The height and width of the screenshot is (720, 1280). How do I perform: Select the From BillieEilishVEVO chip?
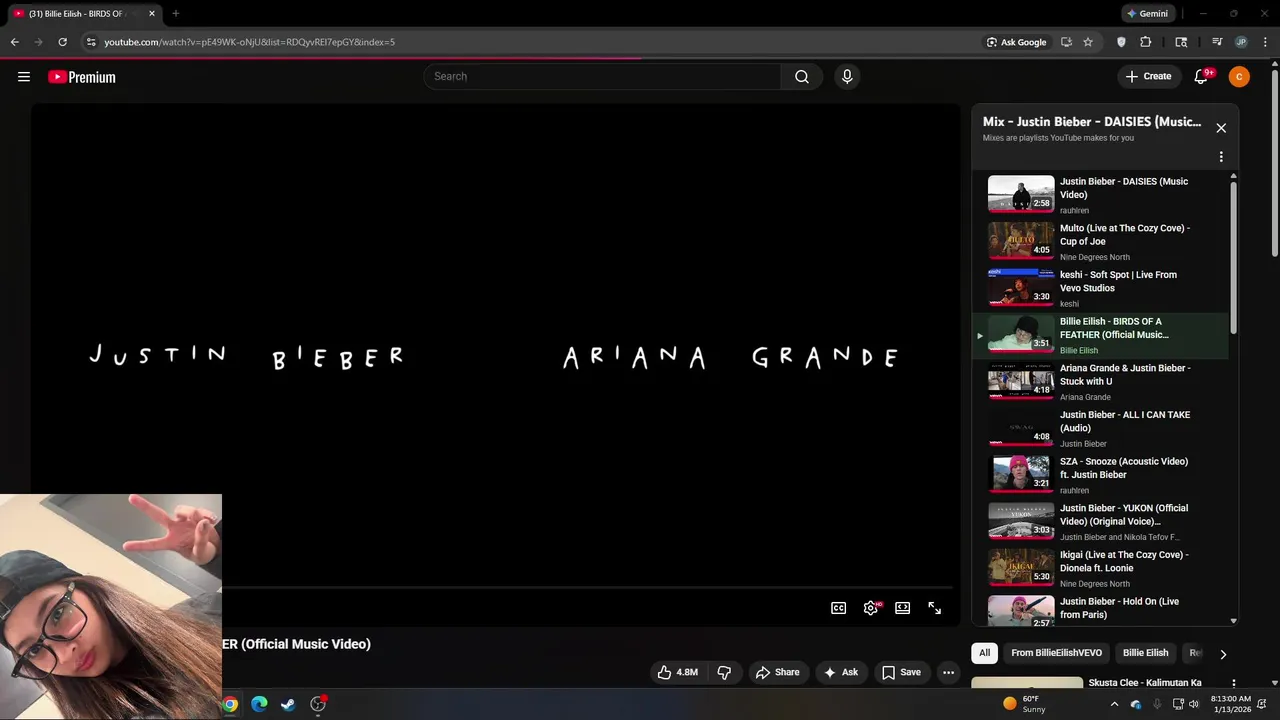pos(1056,653)
